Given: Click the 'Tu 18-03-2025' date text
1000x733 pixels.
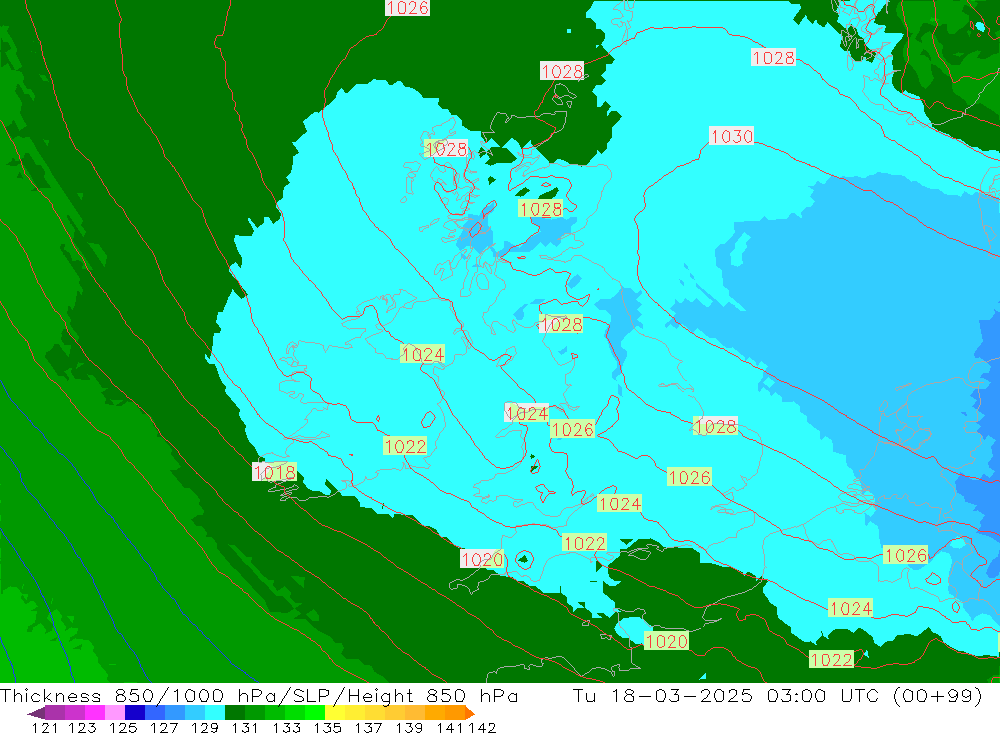Looking at the screenshot, I should pos(663,696).
